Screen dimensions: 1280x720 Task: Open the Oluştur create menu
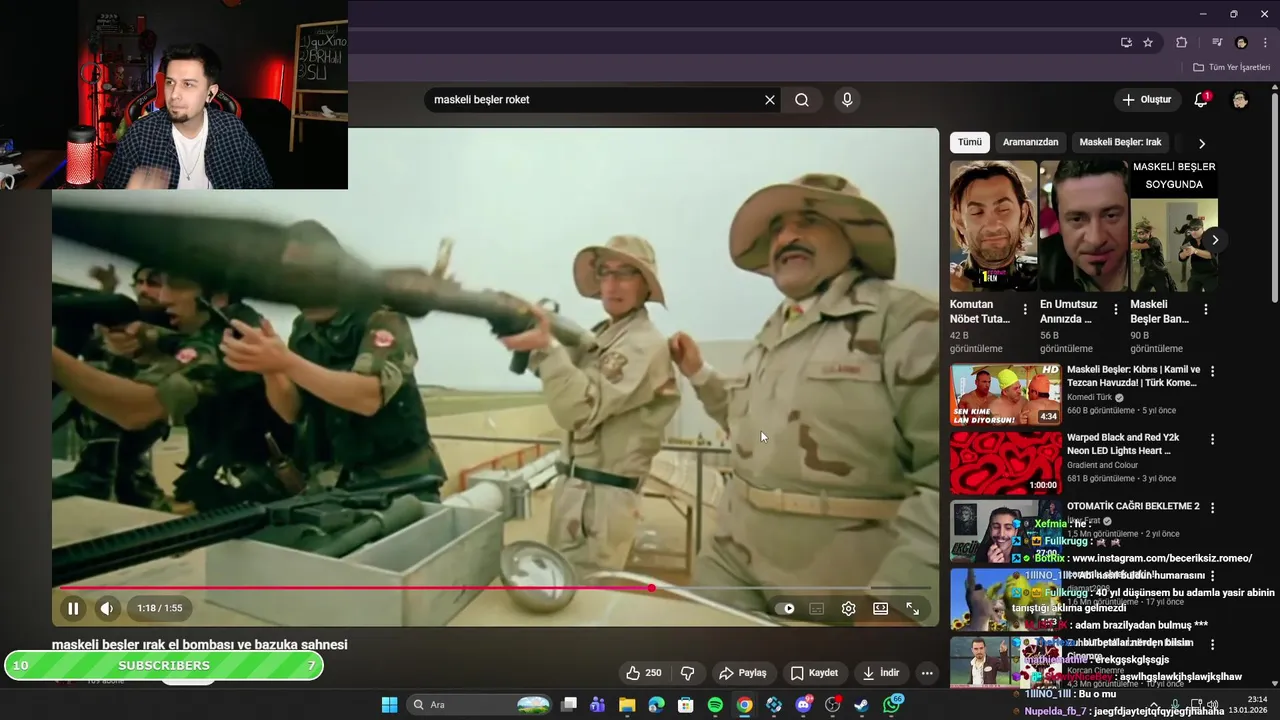click(x=1146, y=100)
